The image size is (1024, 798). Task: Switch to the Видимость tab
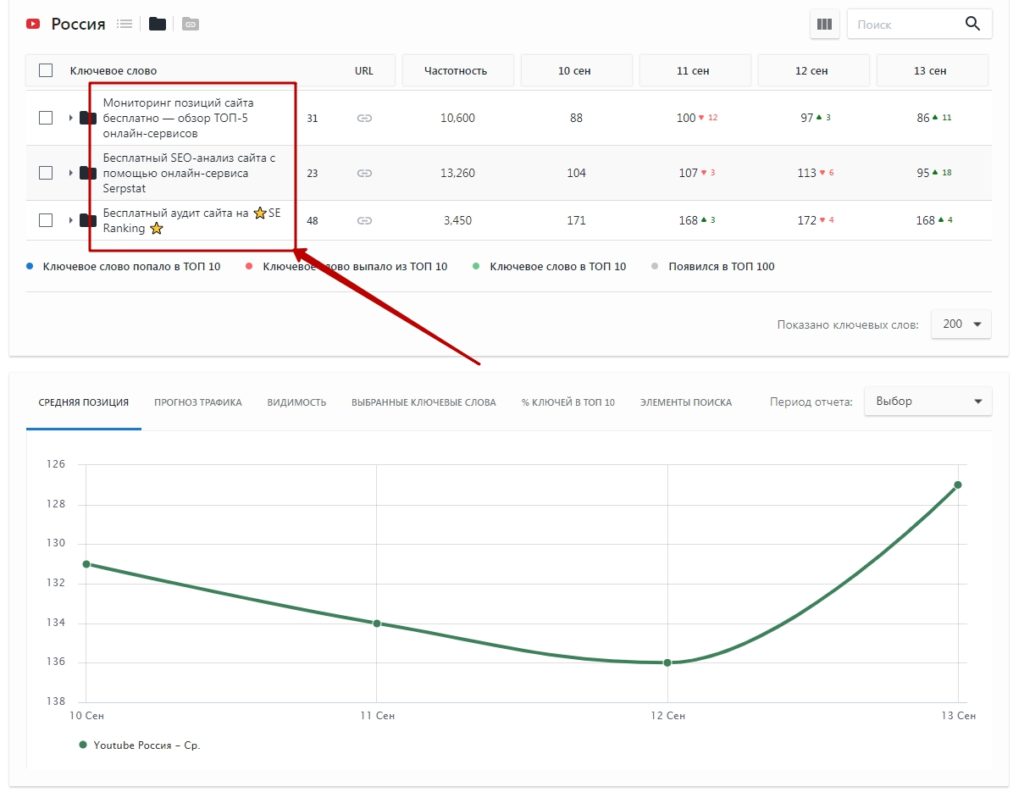[296, 402]
